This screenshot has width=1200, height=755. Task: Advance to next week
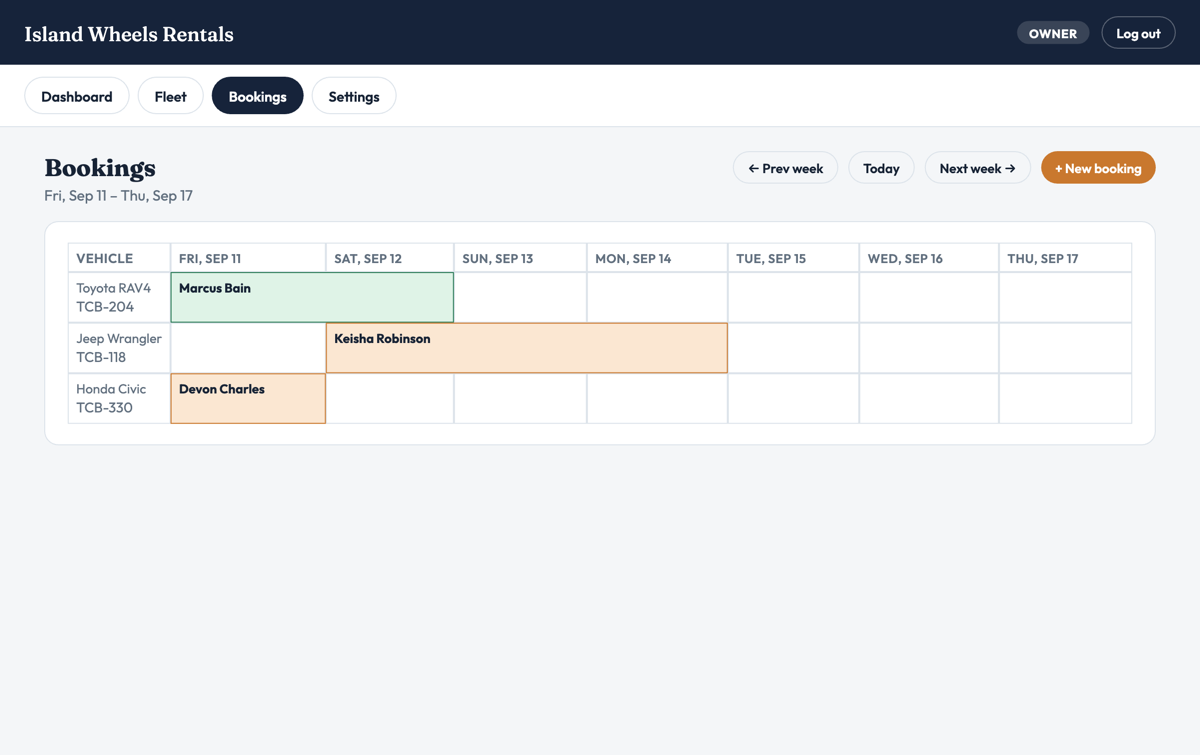[x=977, y=168]
